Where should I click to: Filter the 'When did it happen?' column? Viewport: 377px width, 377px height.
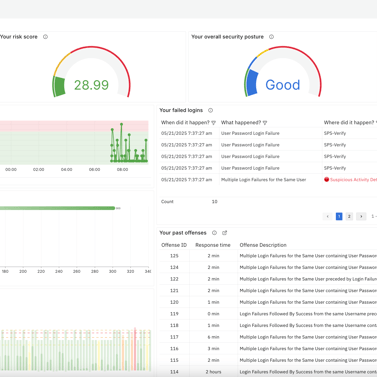[x=214, y=123]
